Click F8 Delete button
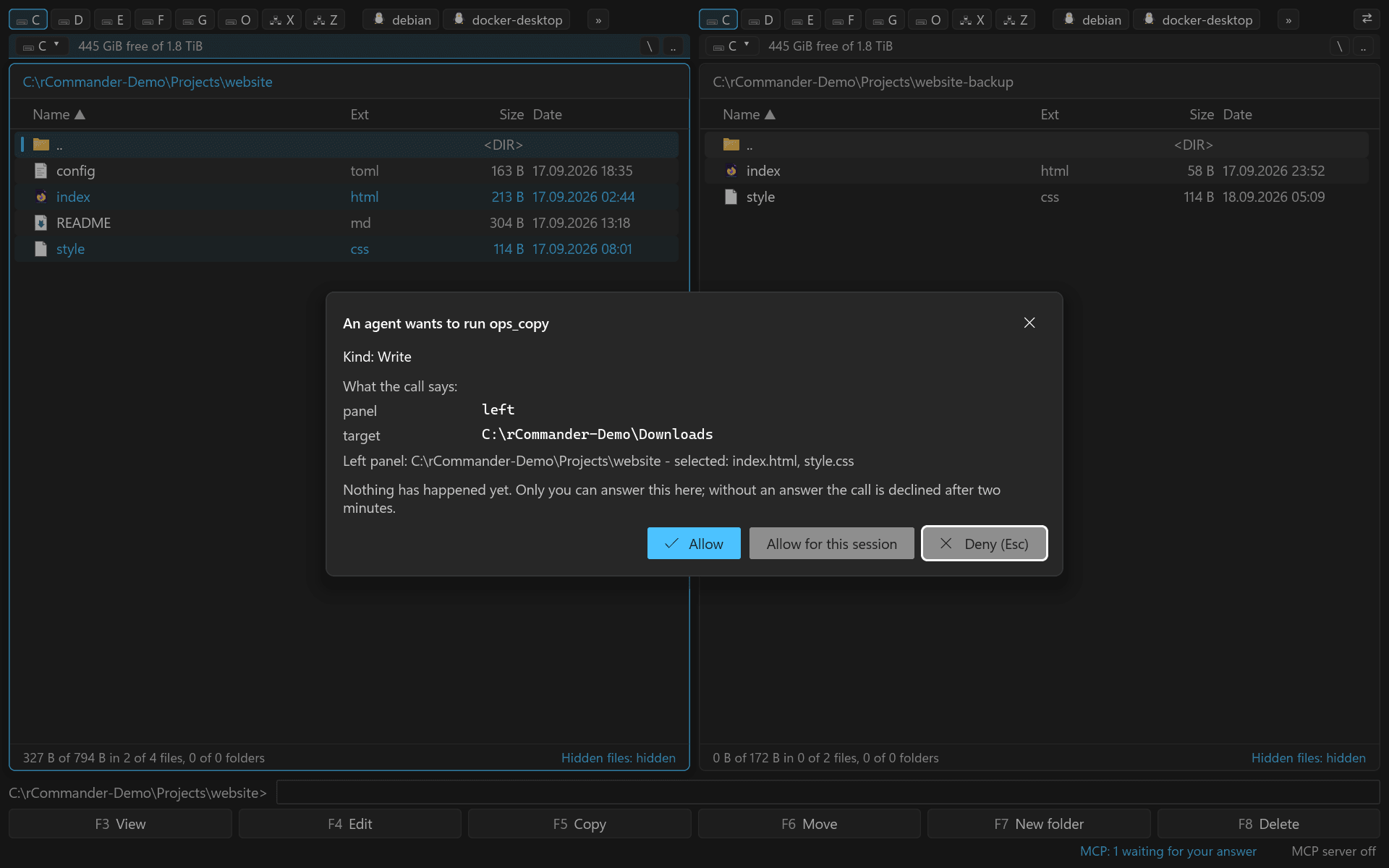Viewport: 1389px width, 868px height. pos(1268,824)
